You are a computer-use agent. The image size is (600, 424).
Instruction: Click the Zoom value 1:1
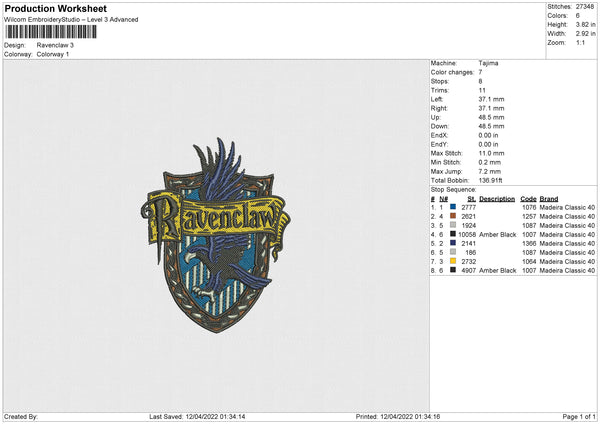click(x=580, y=42)
